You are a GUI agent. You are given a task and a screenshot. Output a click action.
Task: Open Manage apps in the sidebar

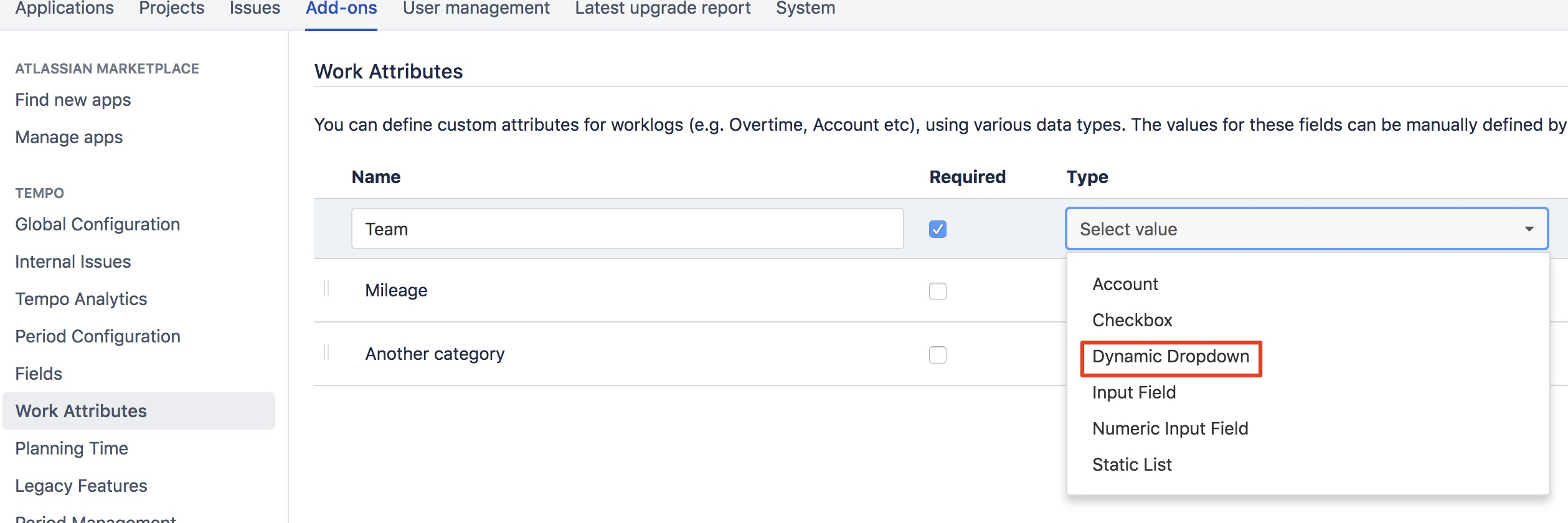click(69, 138)
